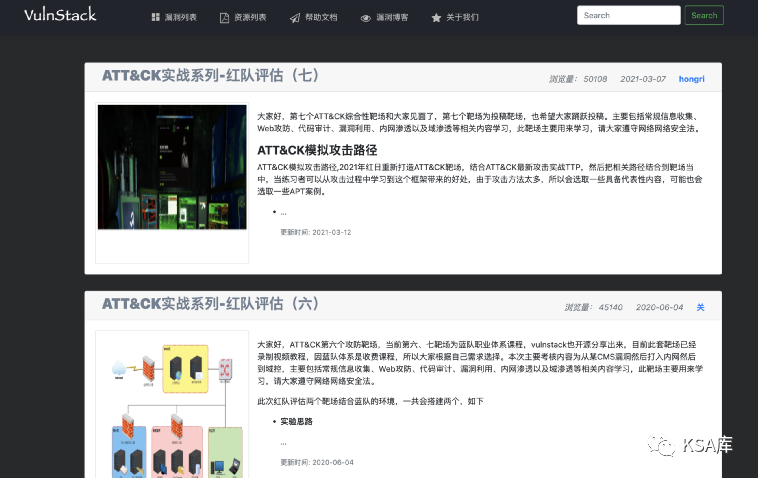The width and height of the screenshot is (758, 478).
Task: Click the document icon beside 资源列表
Action: (224, 18)
